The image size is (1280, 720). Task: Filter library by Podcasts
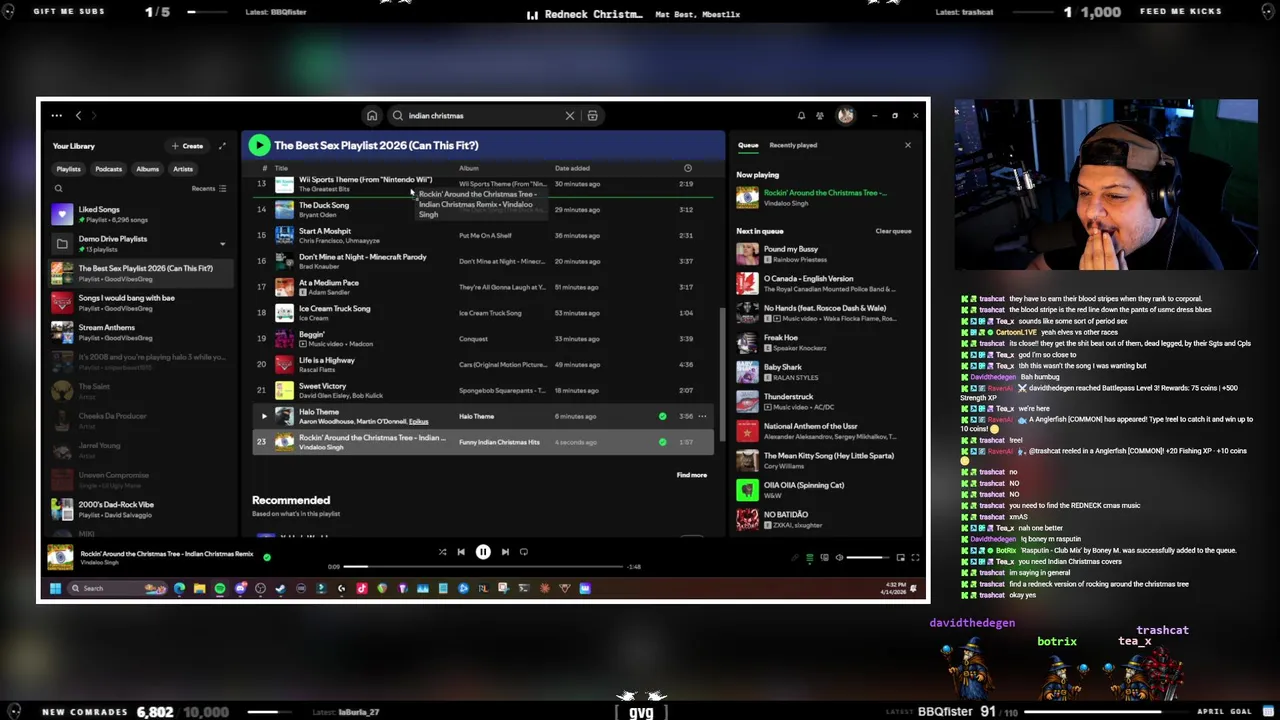pos(108,169)
